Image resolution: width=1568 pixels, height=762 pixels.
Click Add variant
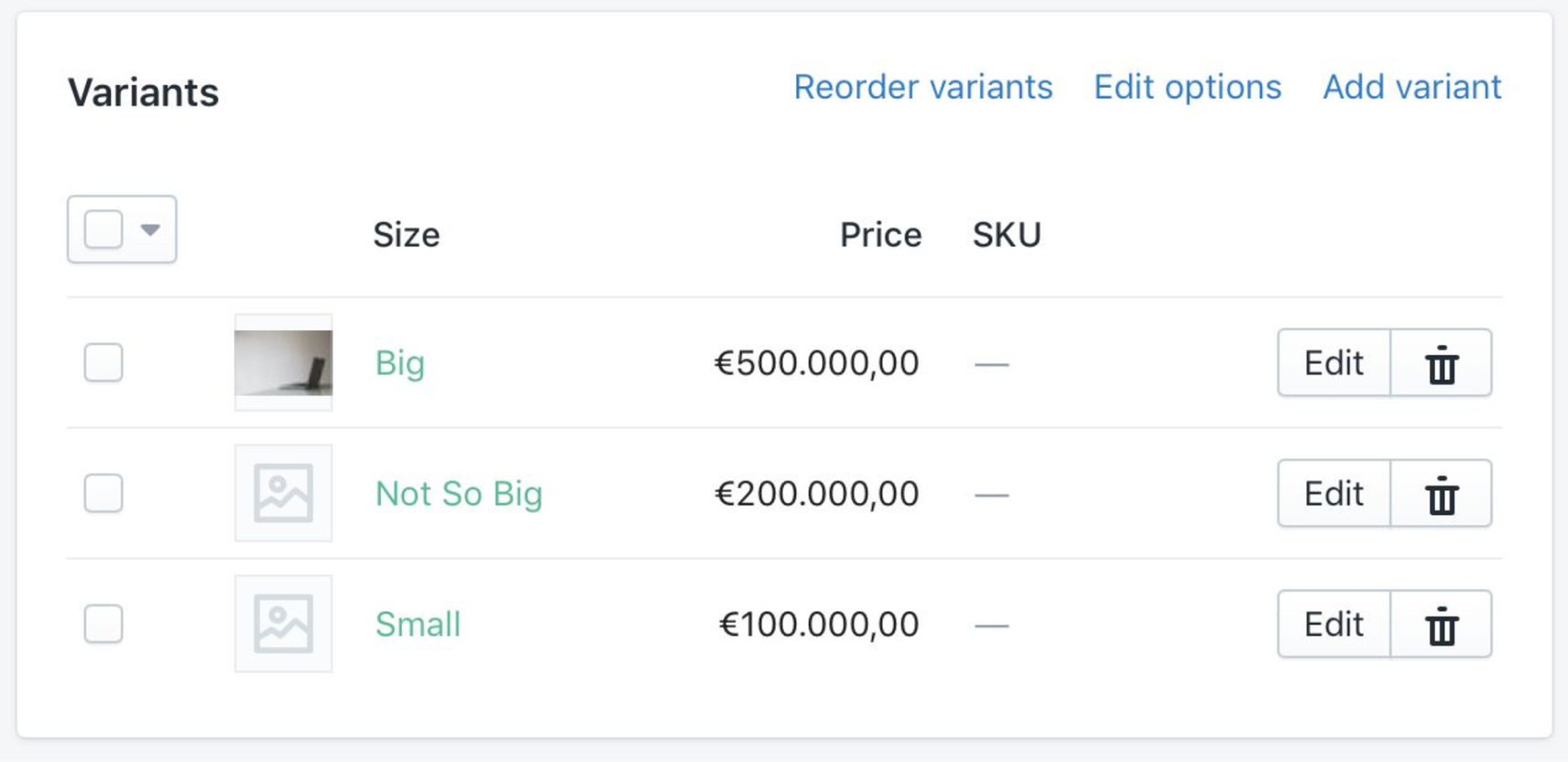pyautogui.click(x=1410, y=87)
